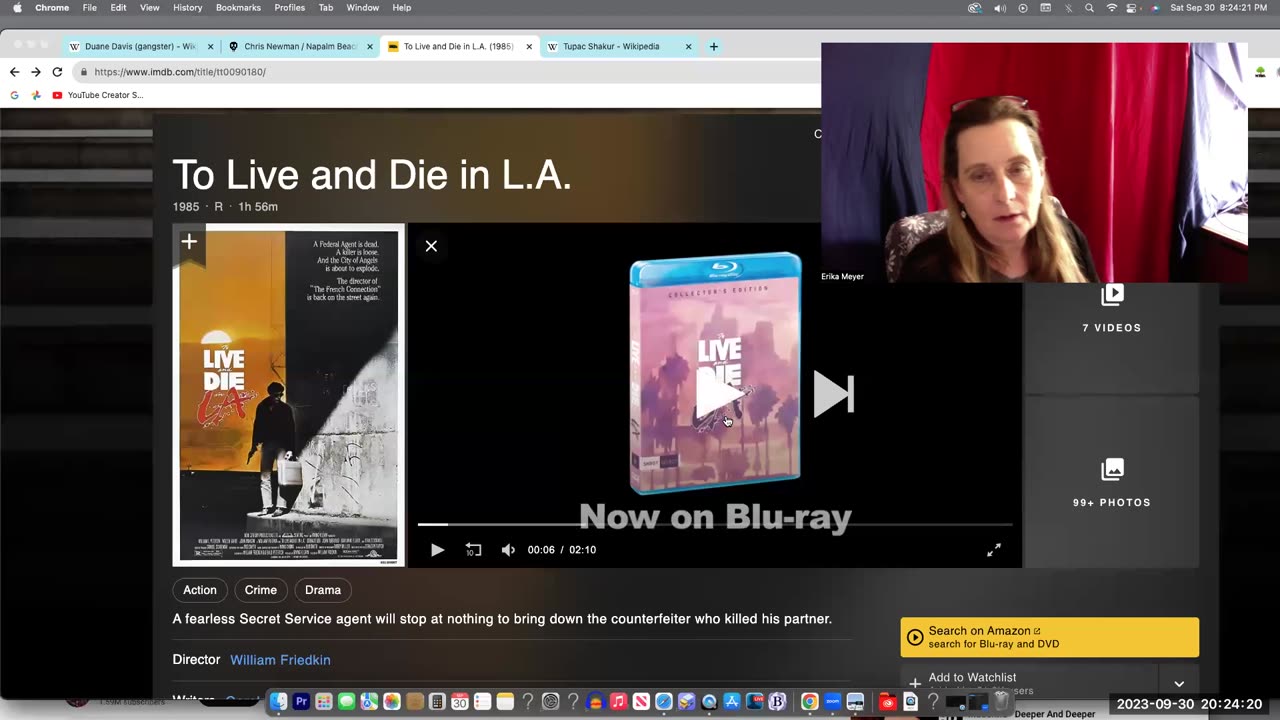Image resolution: width=1280 pixels, height=720 pixels.
Task: Click Search on Amazon button
Action: [x=1049, y=637]
